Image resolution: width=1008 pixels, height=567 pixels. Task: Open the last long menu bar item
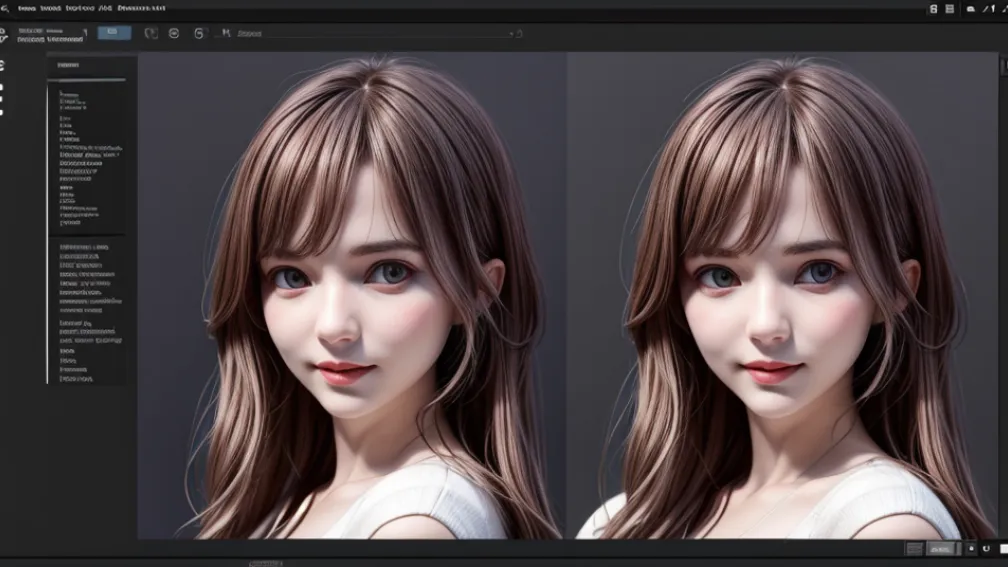pos(141,8)
